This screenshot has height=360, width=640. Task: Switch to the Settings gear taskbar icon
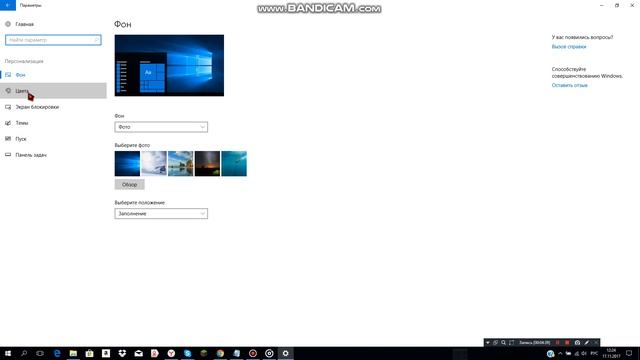(285, 353)
